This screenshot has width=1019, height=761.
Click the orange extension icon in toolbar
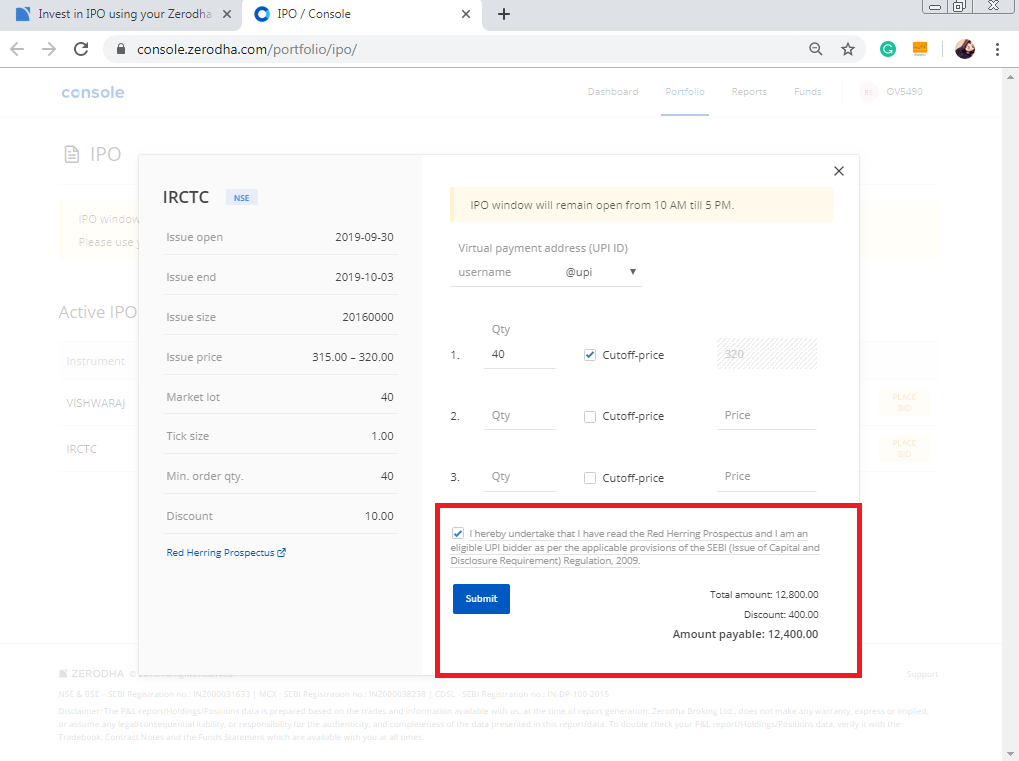(x=920, y=49)
